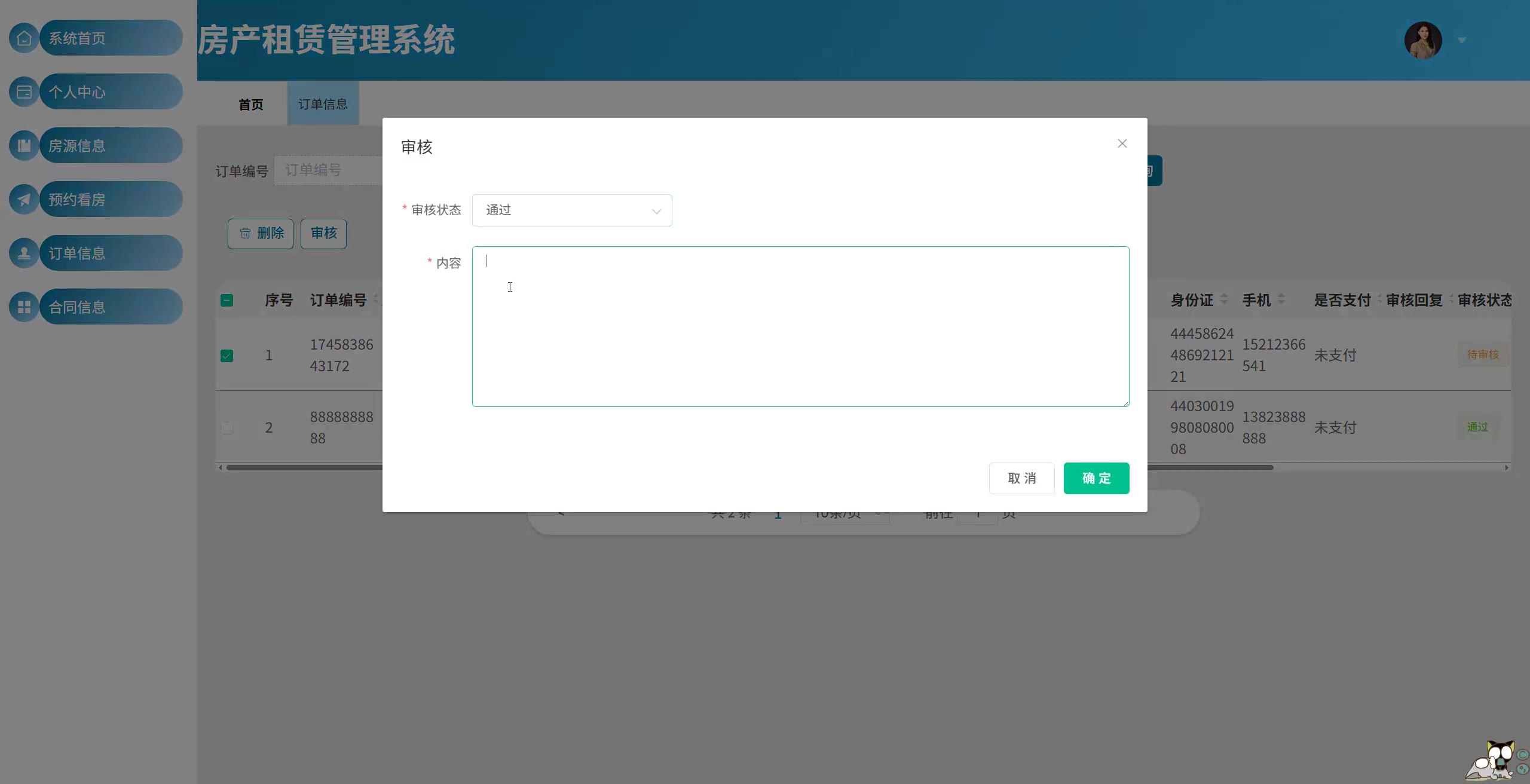Select the 订单信息 tab
This screenshot has height=784, width=1530.
(323, 104)
